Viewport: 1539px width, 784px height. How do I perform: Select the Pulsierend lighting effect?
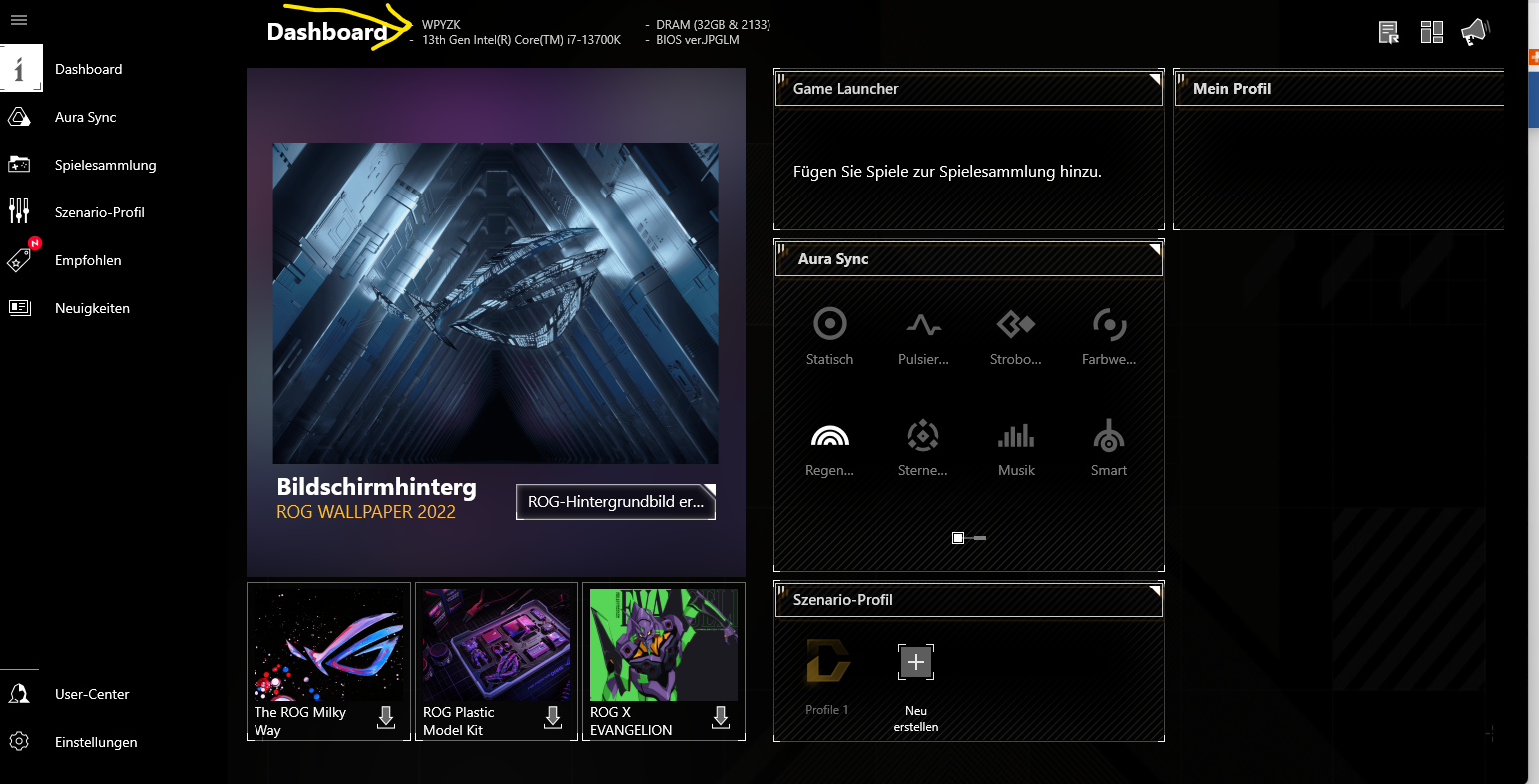[923, 336]
